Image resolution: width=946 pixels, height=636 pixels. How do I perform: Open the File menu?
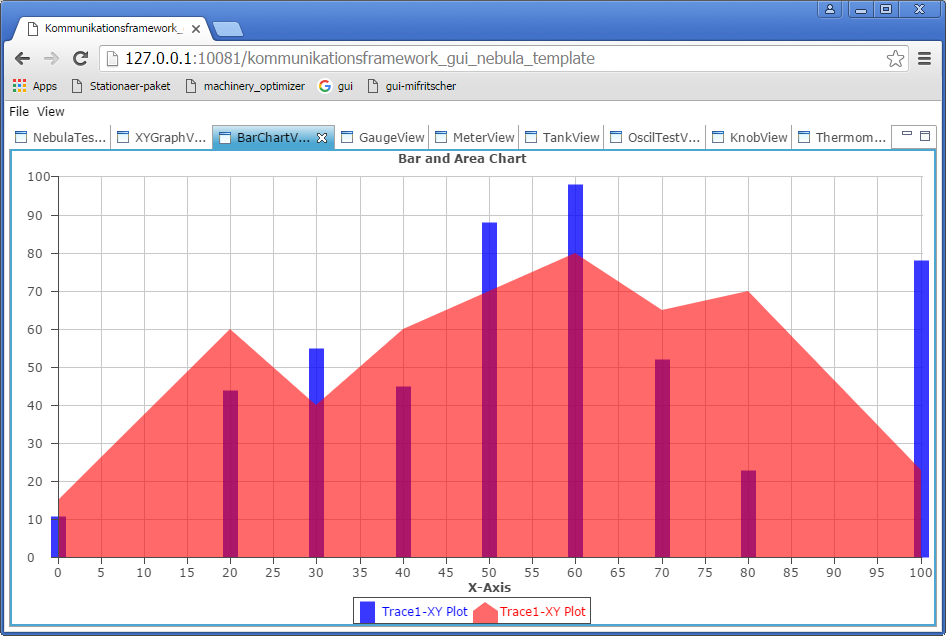(19, 112)
